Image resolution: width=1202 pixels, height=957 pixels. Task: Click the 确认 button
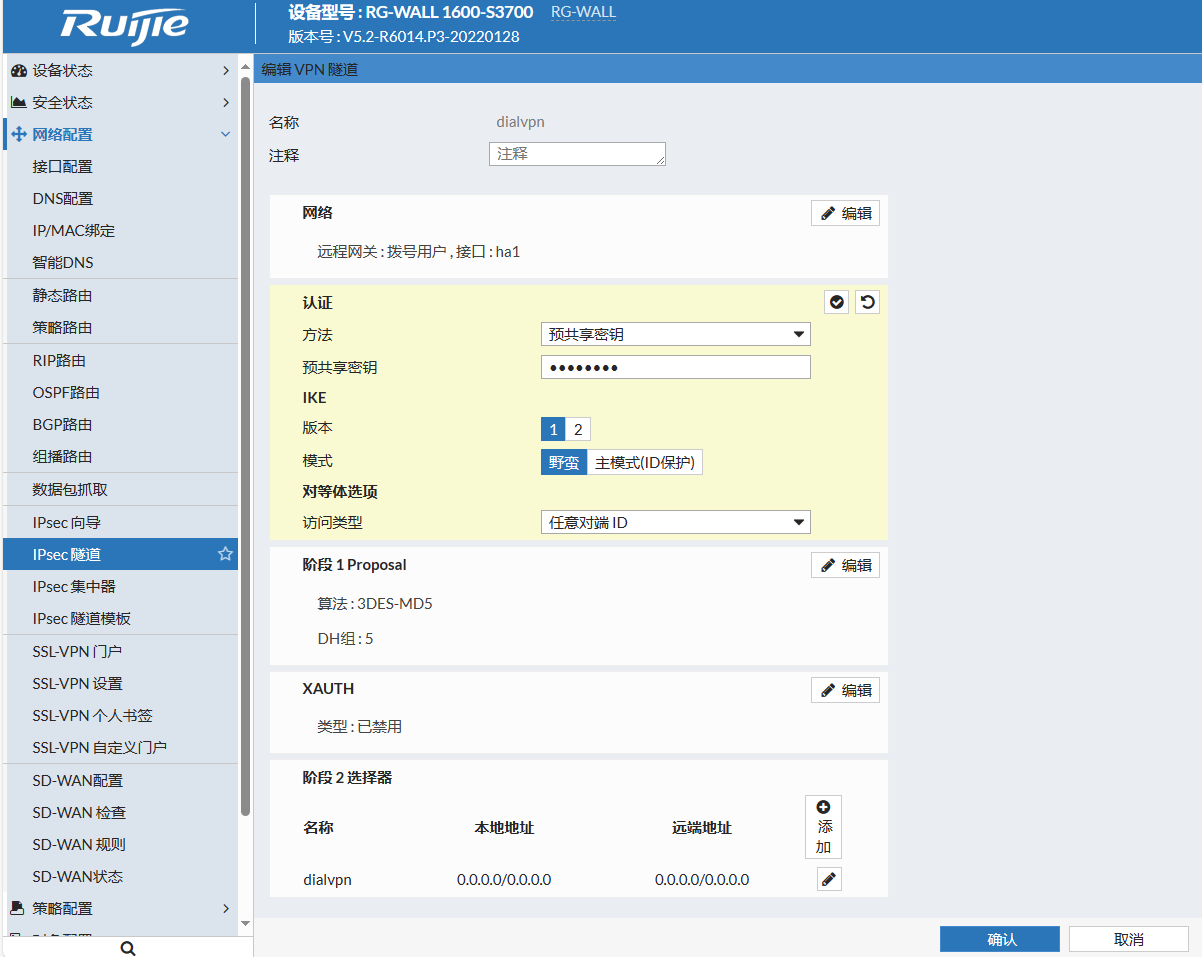(x=999, y=939)
